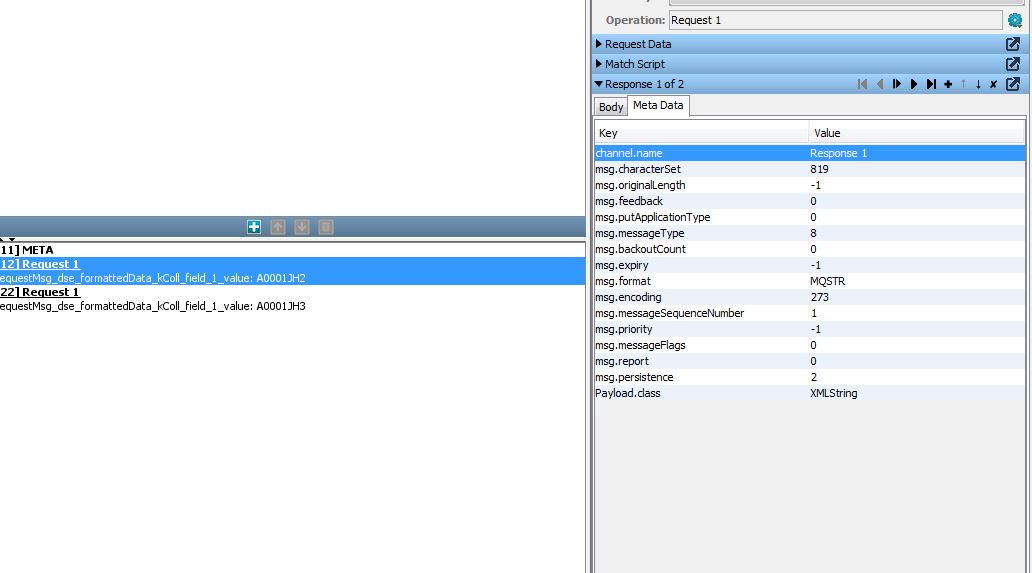Add a new response with plus icon

click(948, 84)
